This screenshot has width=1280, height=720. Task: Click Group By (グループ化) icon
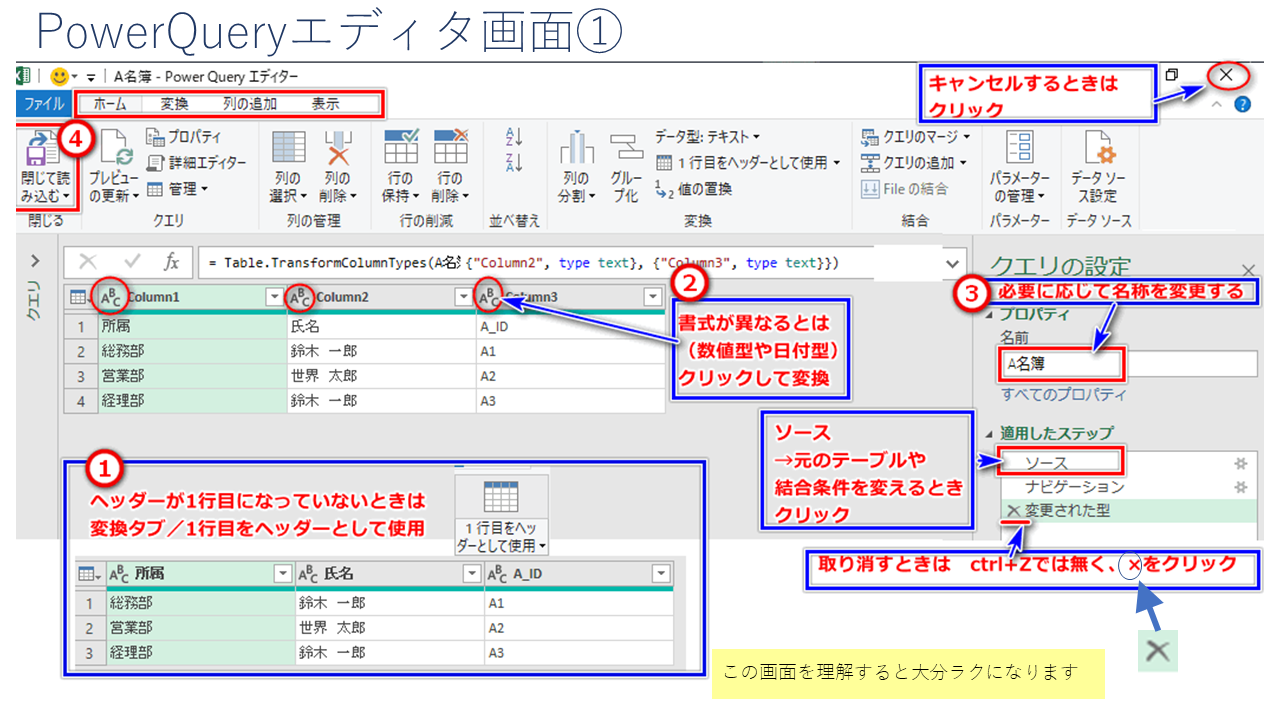tap(626, 149)
